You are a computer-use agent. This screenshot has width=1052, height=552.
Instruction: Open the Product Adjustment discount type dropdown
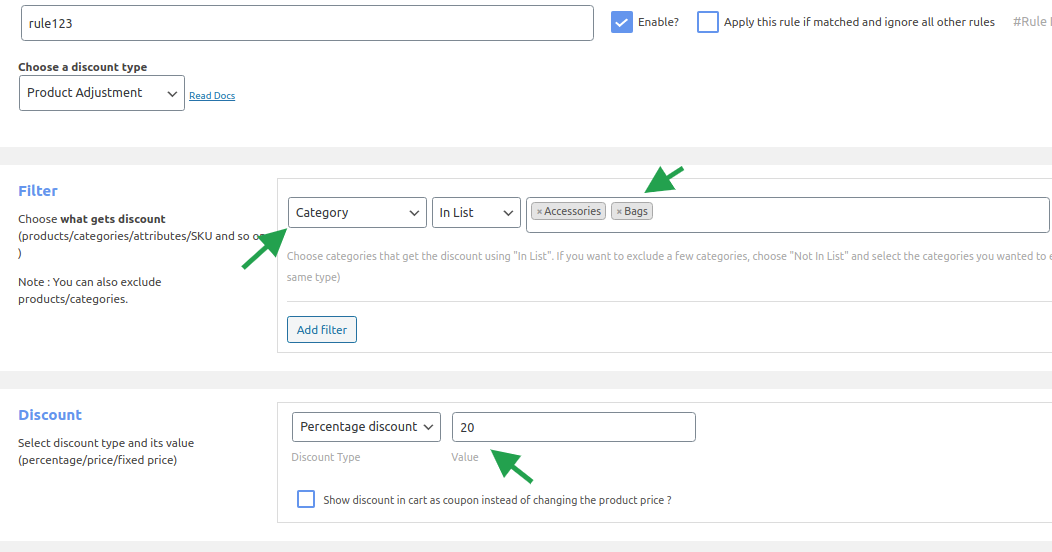102,93
